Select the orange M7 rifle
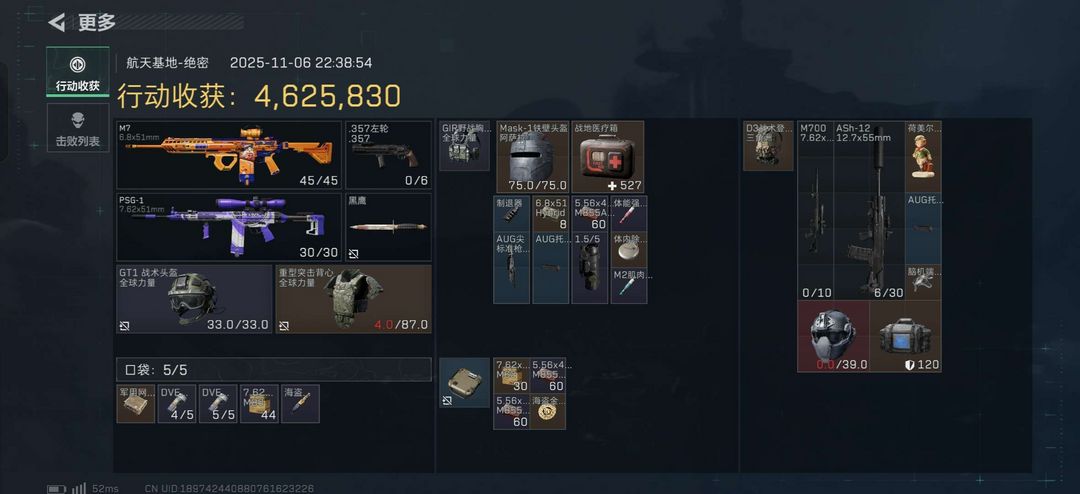This screenshot has width=1080, height=494. 229,155
